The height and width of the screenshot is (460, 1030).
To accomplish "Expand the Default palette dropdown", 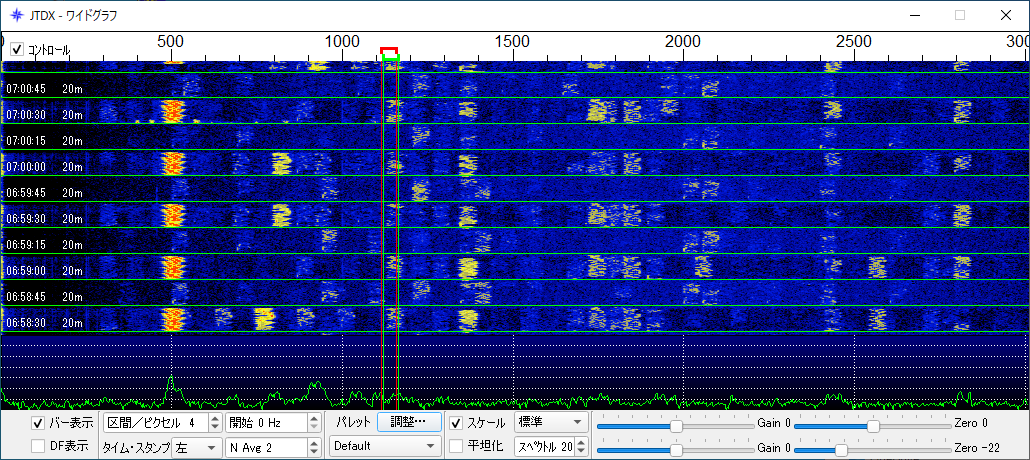I will pos(386,446).
